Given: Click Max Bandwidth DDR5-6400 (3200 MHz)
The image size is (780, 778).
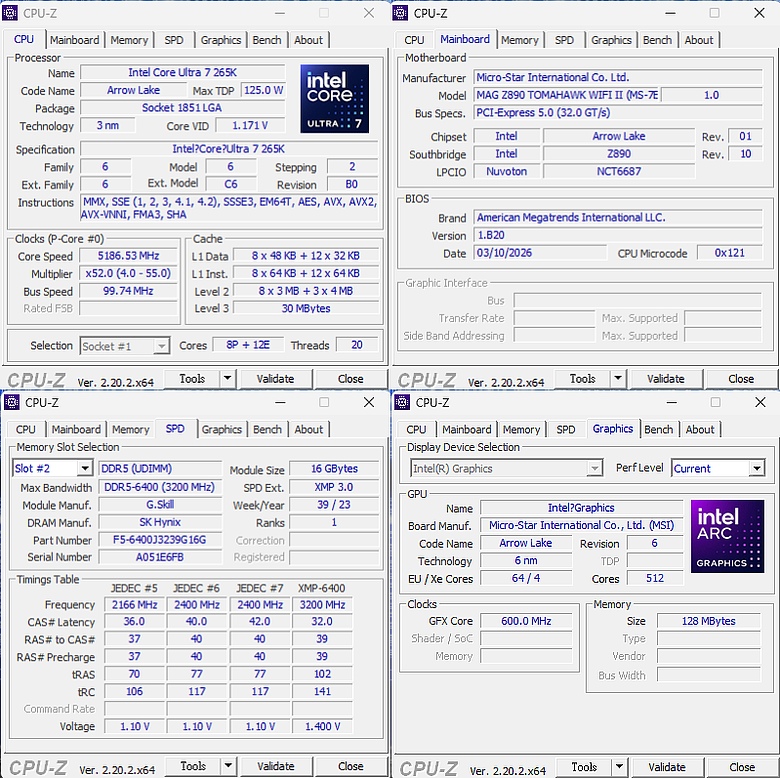Looking at the screenshot, I should [x=160, y=487].
